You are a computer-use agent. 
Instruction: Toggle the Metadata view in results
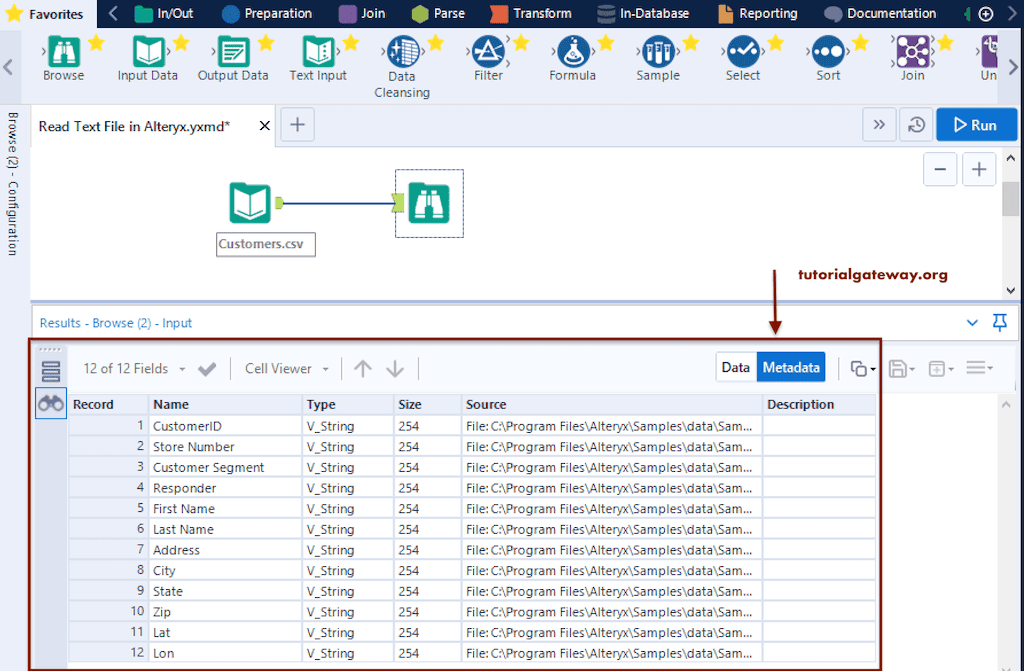pyautogui.click(x=791, y=367)
